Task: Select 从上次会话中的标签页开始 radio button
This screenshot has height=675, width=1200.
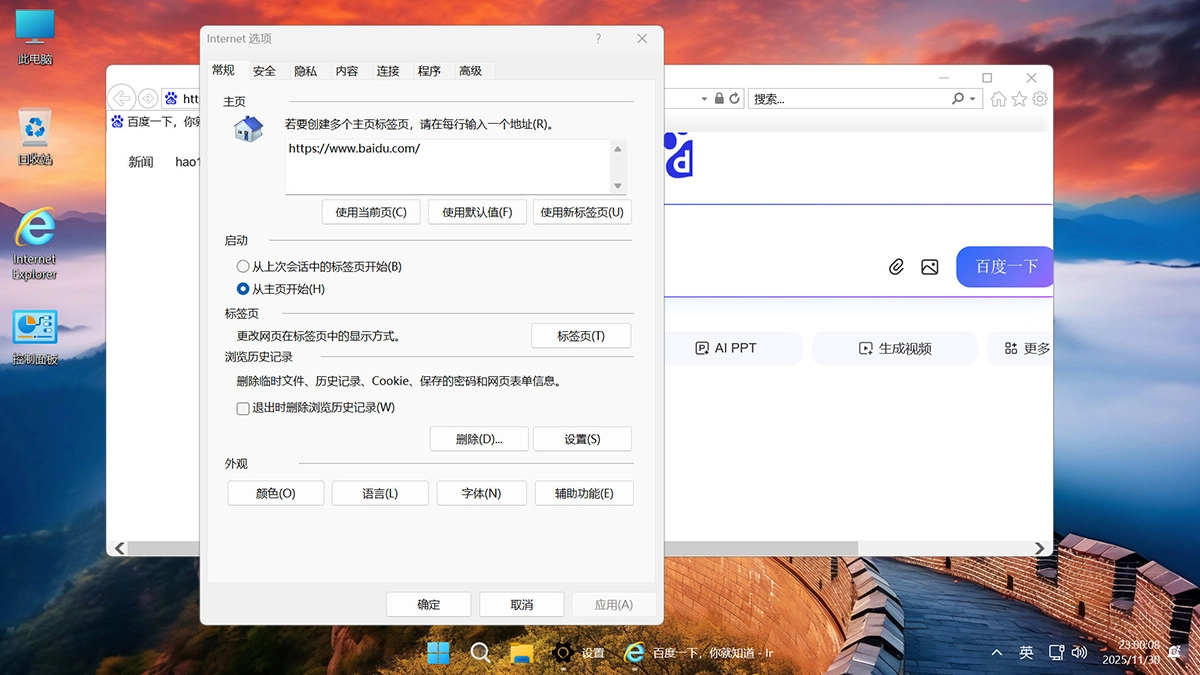Action: 243,266
